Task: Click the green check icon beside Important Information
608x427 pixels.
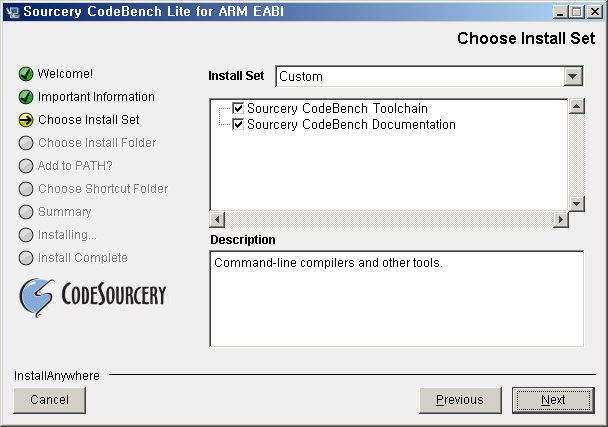Action: tap(26, 97)
